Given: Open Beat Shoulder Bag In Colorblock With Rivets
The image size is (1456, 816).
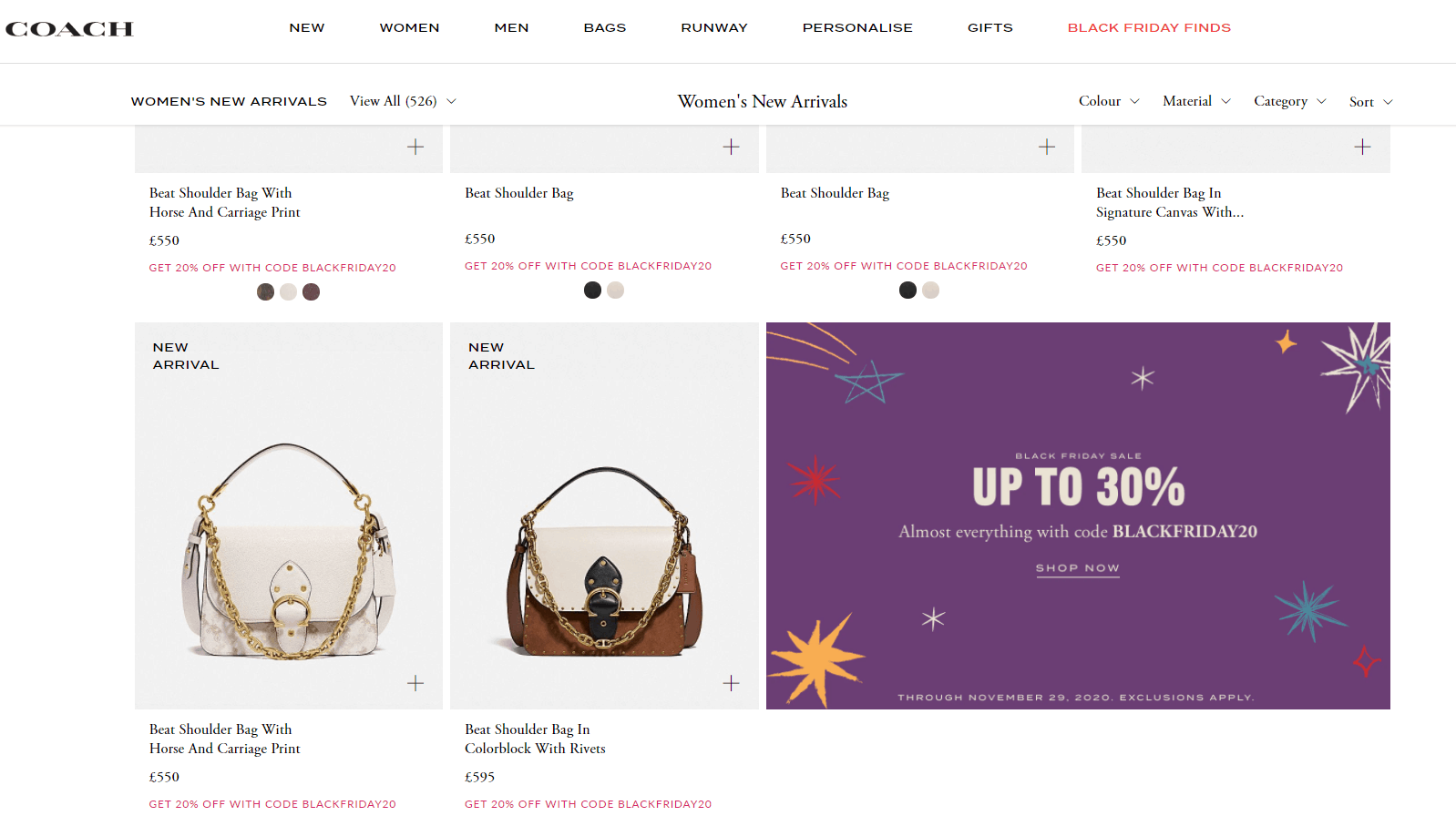Looking at the screenshot, I should (x=535, y=739).
